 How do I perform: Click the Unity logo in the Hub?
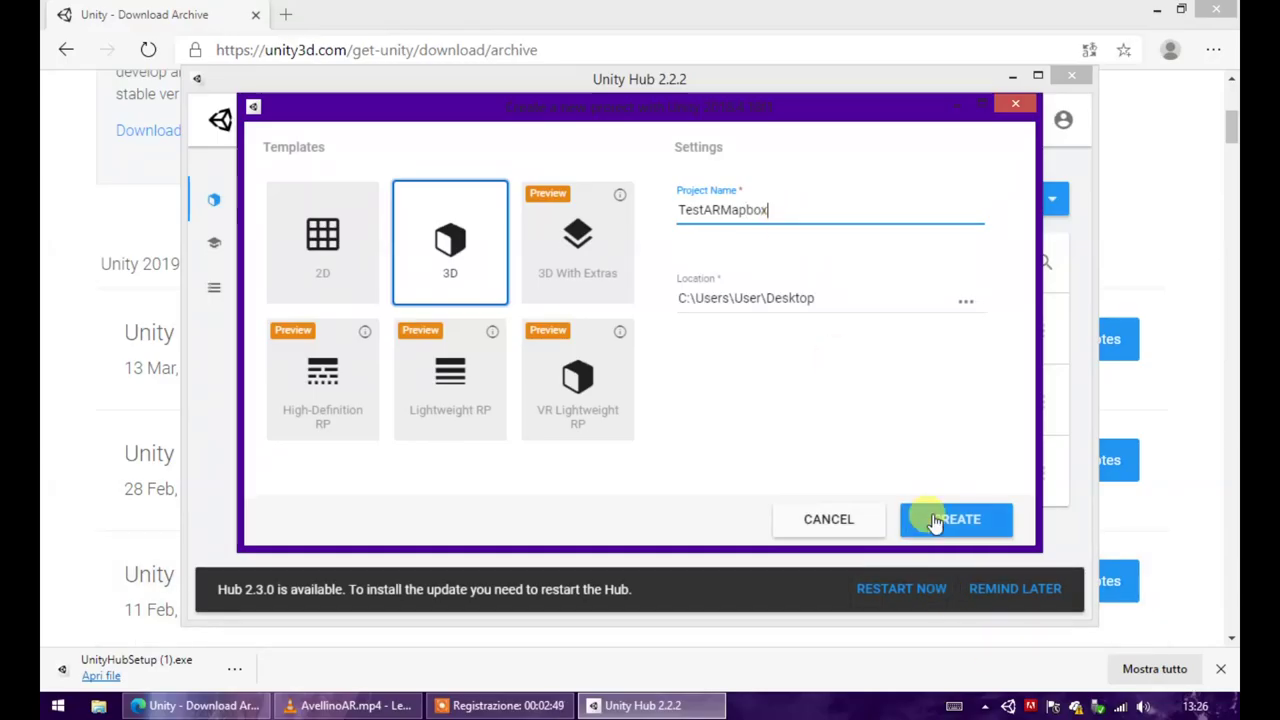click(220, 120)
